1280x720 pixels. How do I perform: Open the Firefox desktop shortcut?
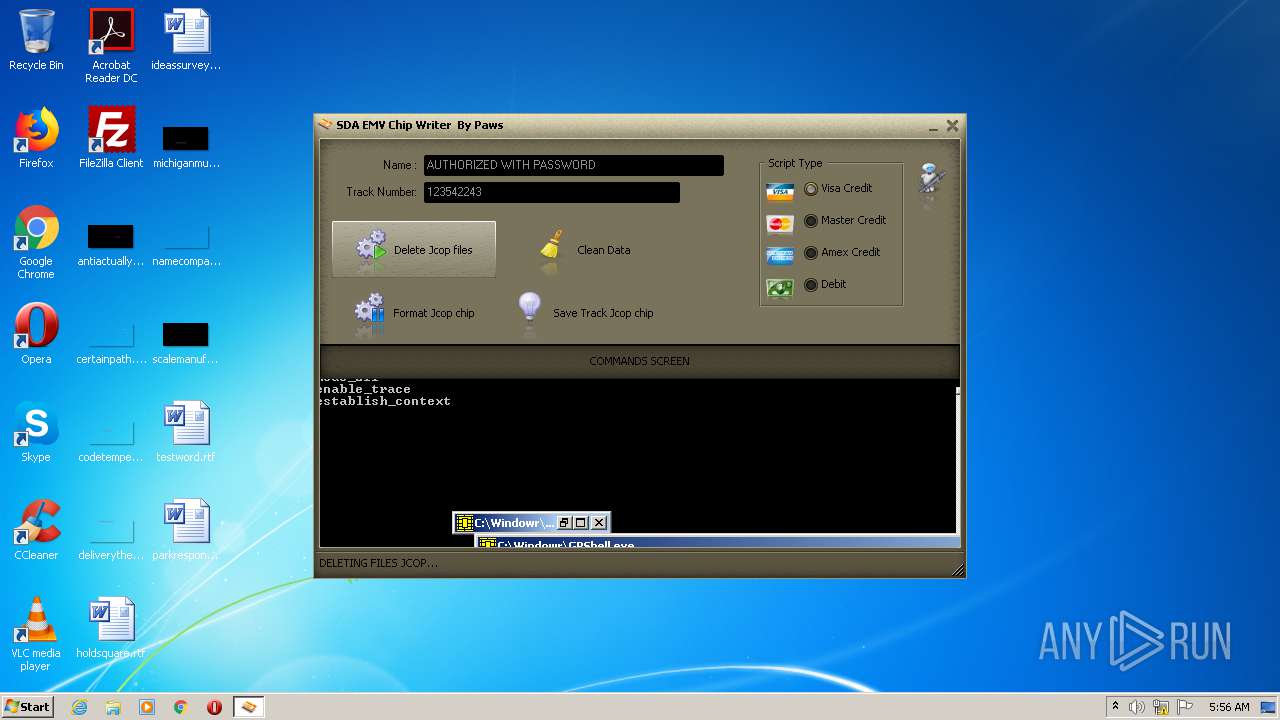[36, 138]
